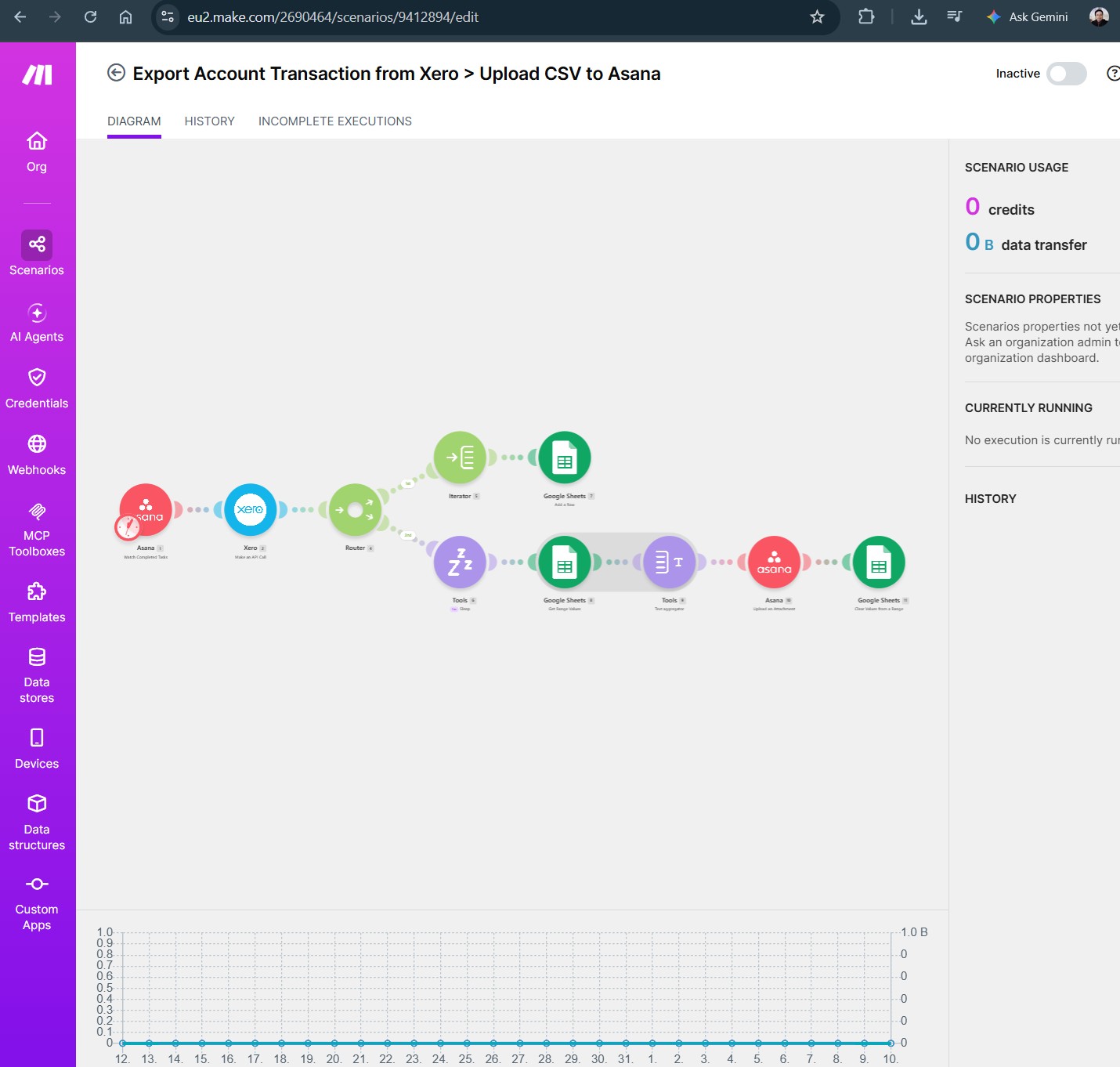Open browser downloads
Screen dimensions: 1120x1067
(919, 16)
